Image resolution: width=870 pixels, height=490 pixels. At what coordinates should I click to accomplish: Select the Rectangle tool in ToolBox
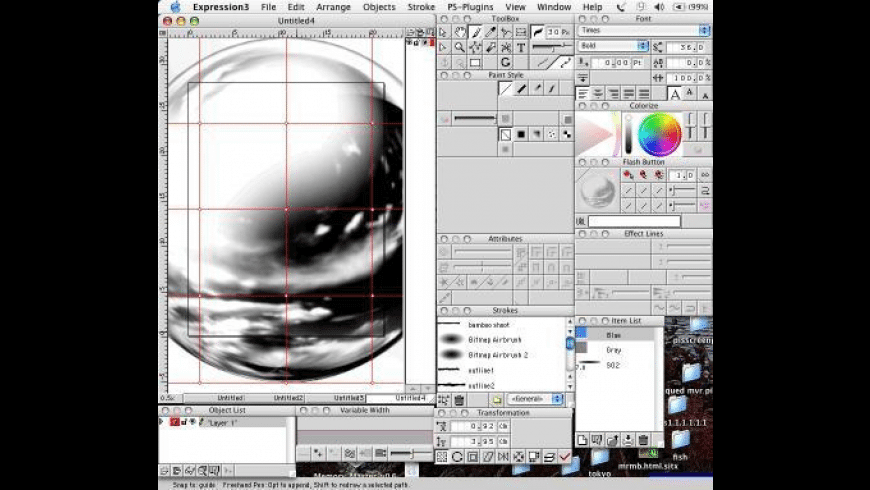click(475, 63)
